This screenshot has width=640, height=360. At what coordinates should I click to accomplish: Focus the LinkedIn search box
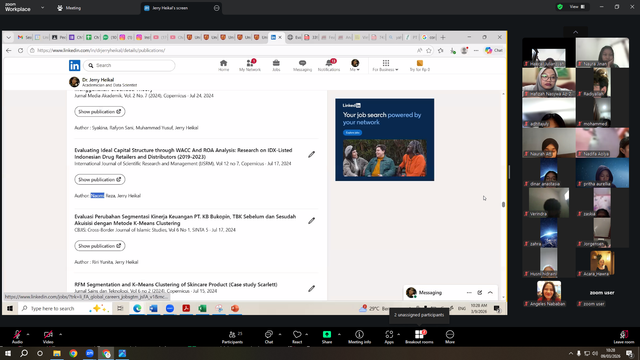tap(129, 65)
